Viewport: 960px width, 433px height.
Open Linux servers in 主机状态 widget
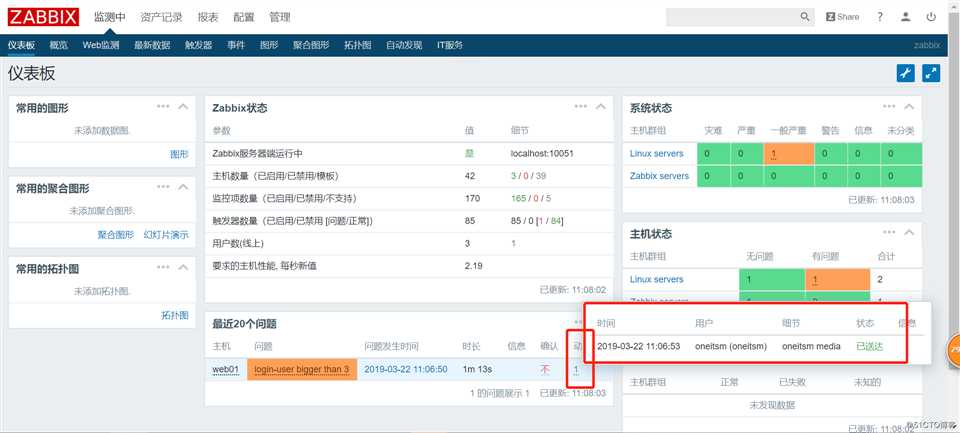(656, 279)
